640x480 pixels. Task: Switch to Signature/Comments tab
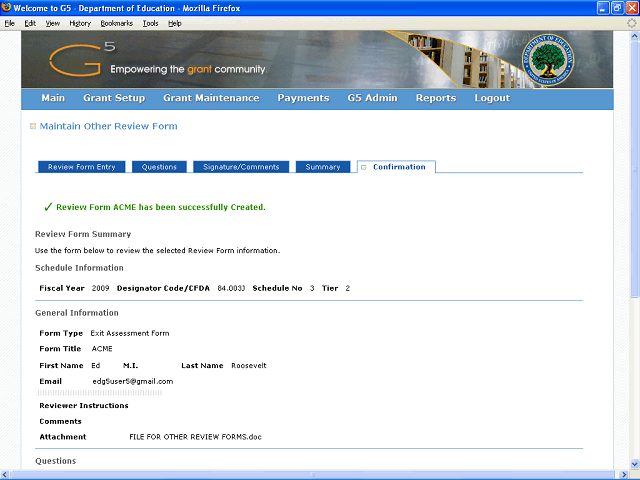241,167
